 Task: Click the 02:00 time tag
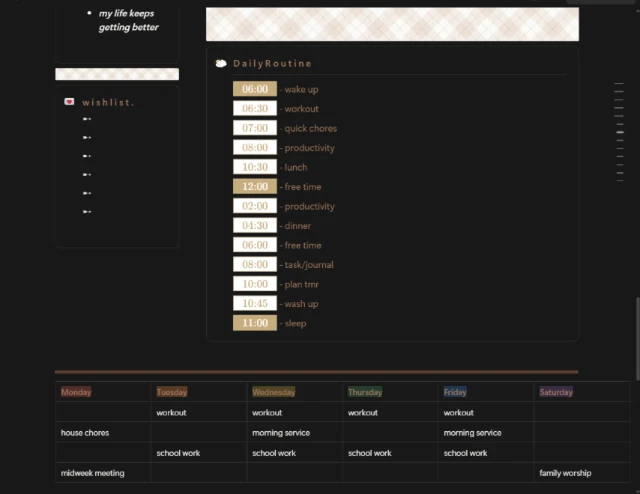pos(255,206)
